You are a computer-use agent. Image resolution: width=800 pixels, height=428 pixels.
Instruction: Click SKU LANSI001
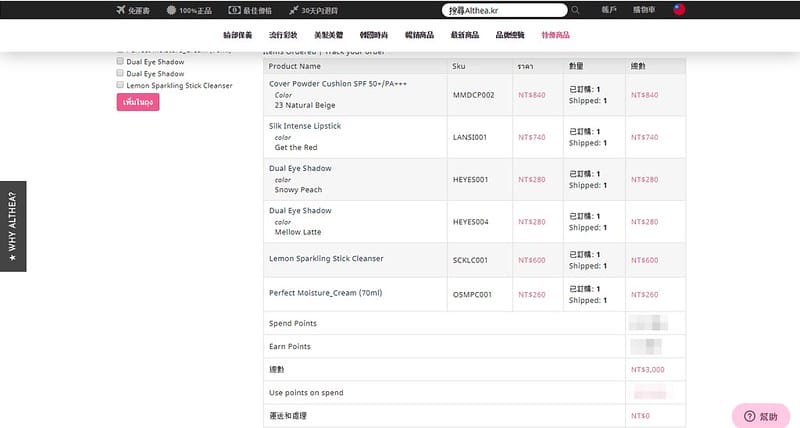pyautogui.click(x=470, y=137)
